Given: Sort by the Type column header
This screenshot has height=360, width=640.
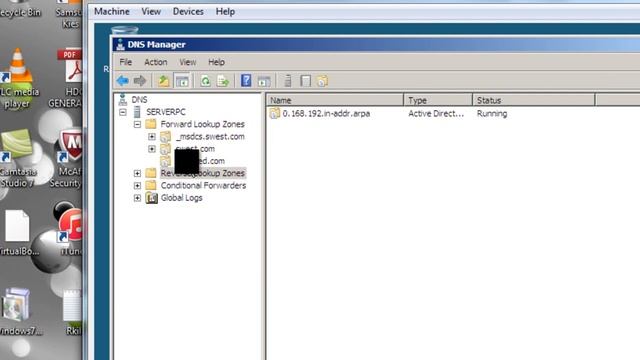Looking at the screenshot, I should [x=438, y=100].
